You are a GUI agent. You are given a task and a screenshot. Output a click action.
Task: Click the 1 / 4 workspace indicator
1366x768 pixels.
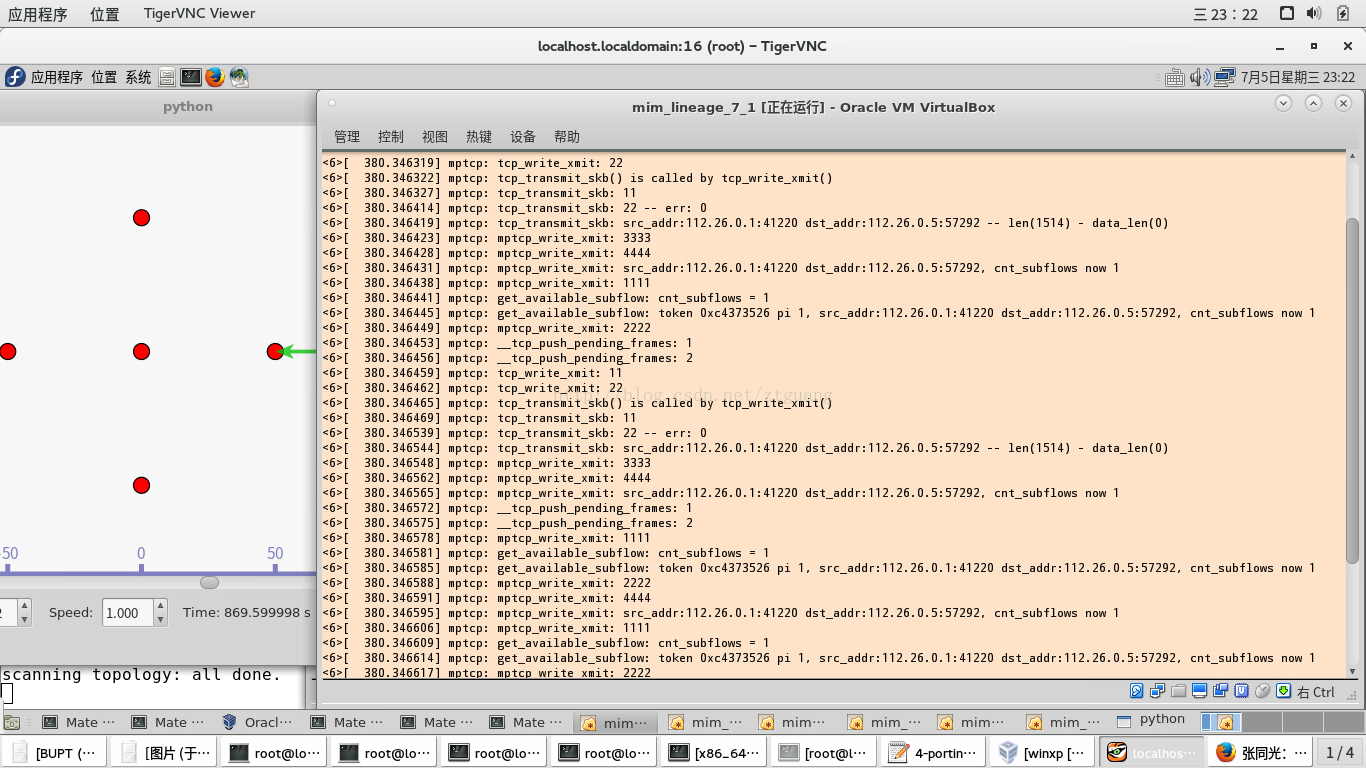[x=1340, y=753]
